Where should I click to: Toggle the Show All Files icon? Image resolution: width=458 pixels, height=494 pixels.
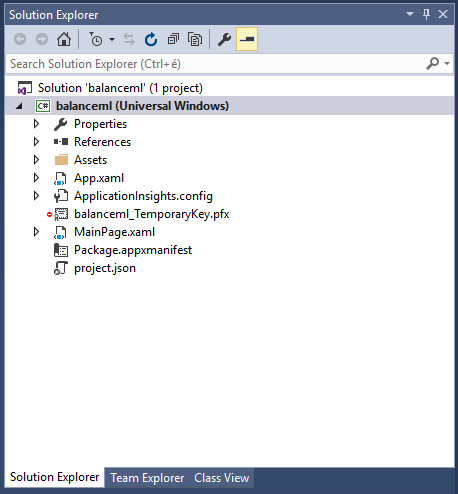coord(195,39)
